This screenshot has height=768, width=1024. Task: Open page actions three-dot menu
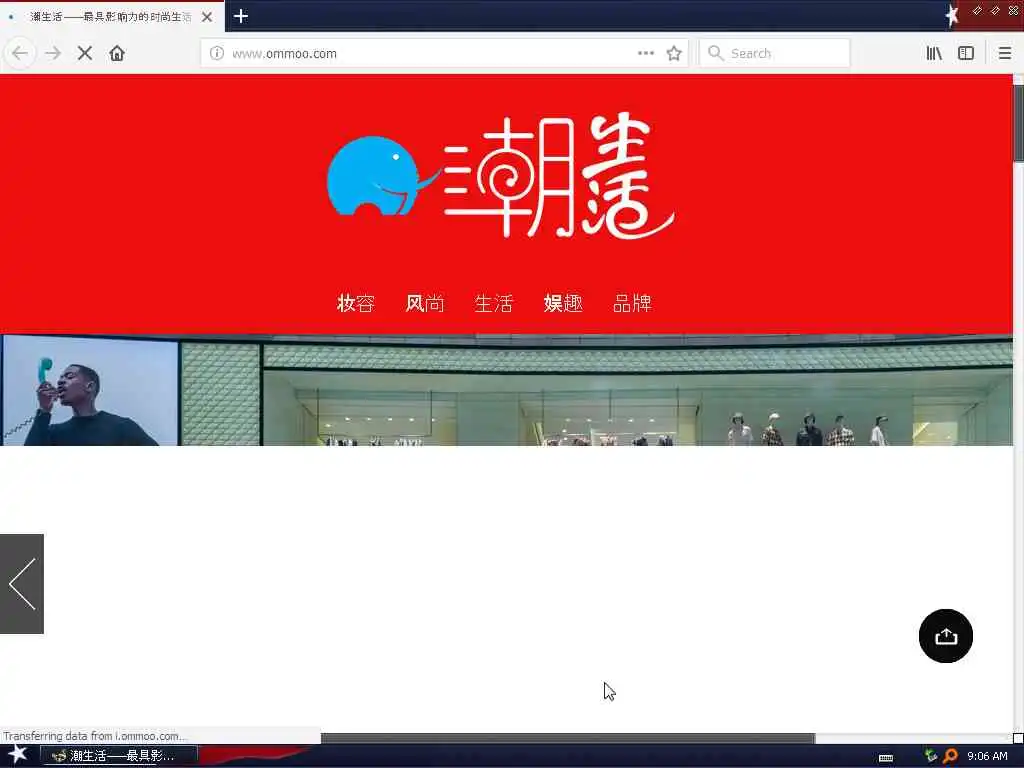tap(646, 53)
